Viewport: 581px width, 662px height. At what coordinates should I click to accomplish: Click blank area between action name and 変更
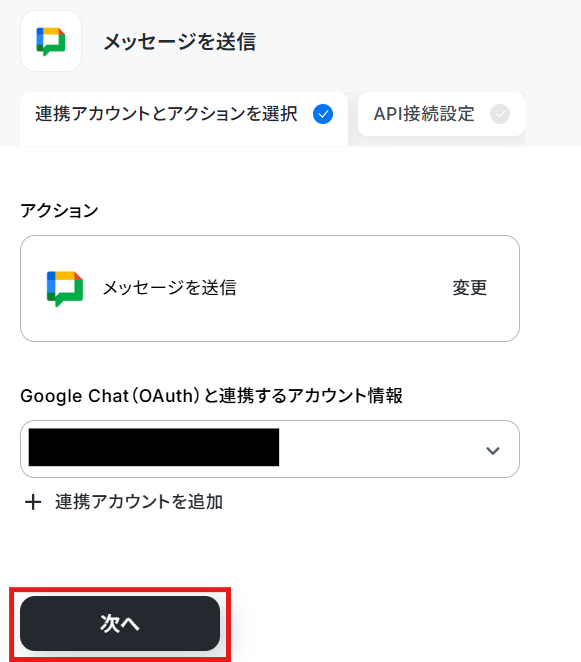point(344,288)
